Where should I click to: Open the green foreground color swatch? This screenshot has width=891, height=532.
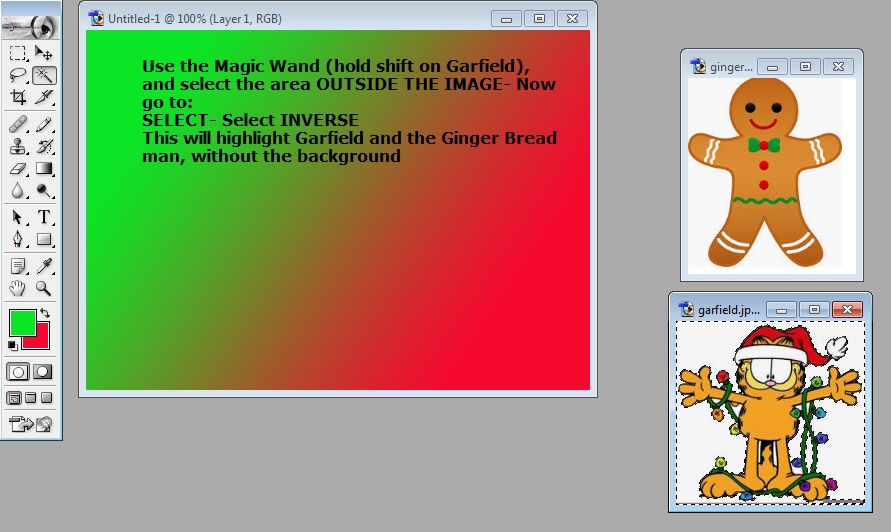pos(23,323)
